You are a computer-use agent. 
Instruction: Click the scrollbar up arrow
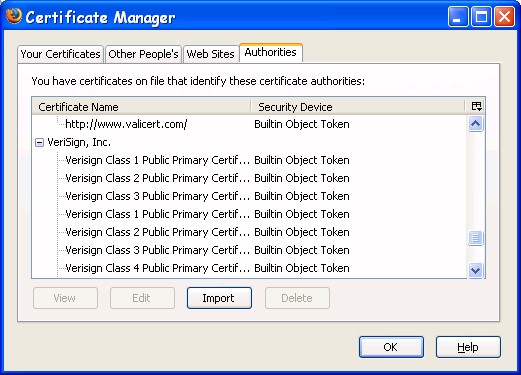[x=475, y=124]
